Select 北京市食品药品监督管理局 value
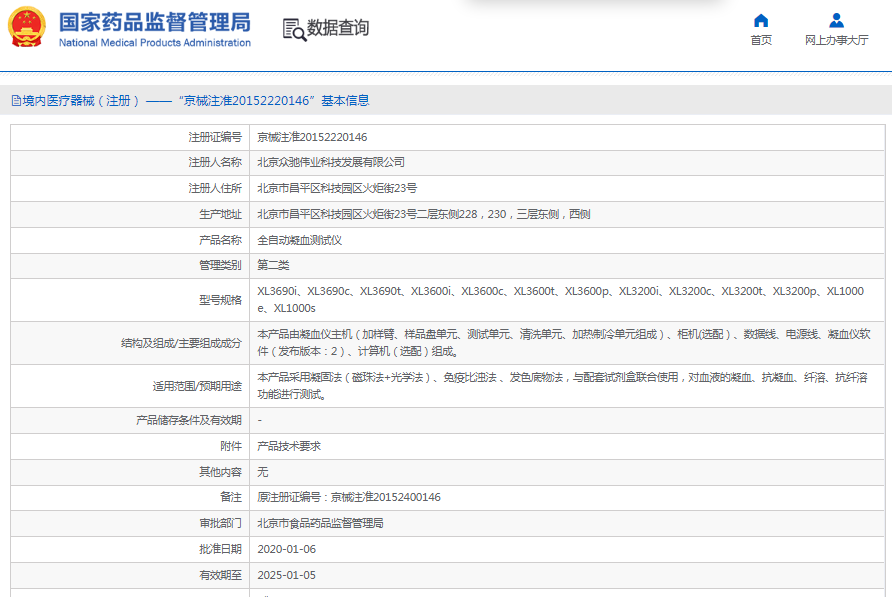The image size is (892, 597). (x=320, y=524)
